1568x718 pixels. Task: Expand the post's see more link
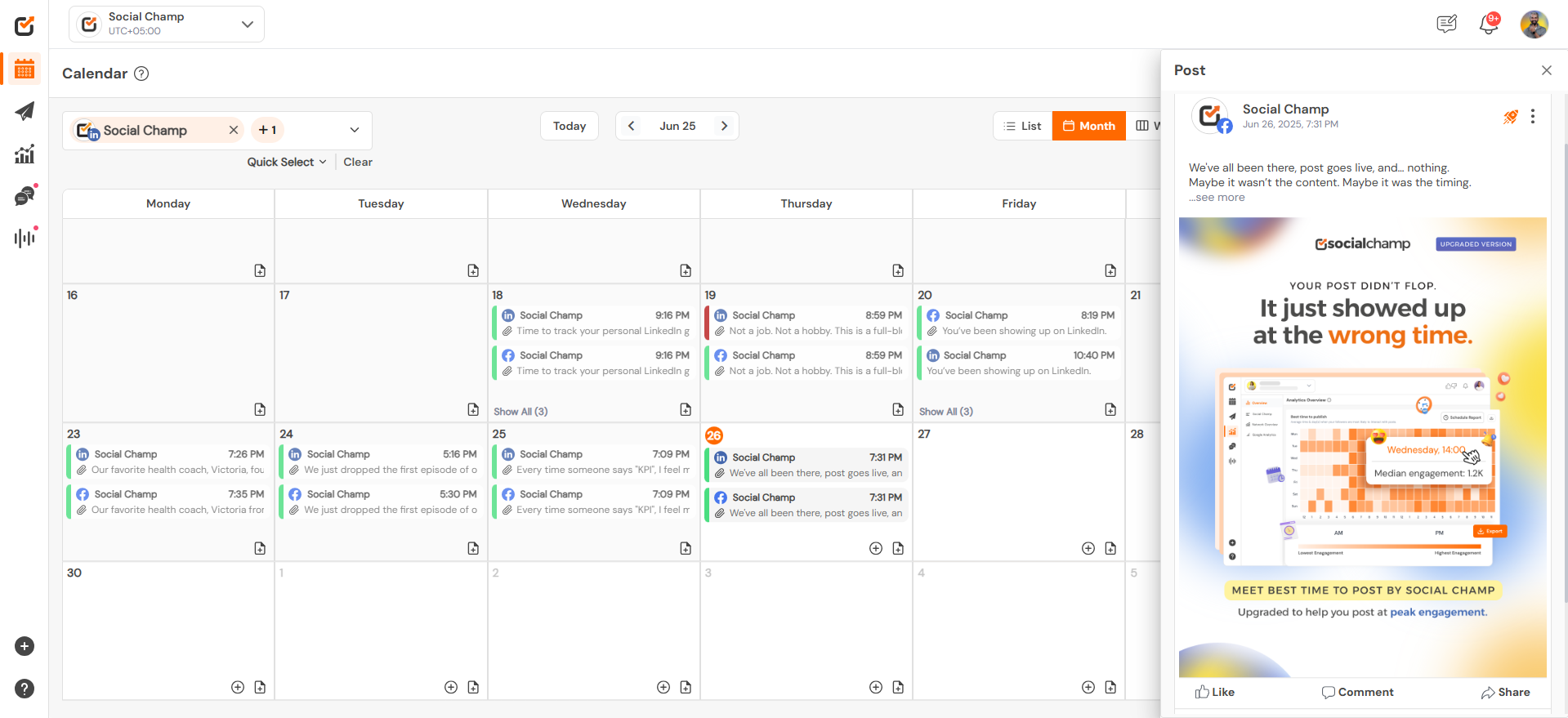1219,198
